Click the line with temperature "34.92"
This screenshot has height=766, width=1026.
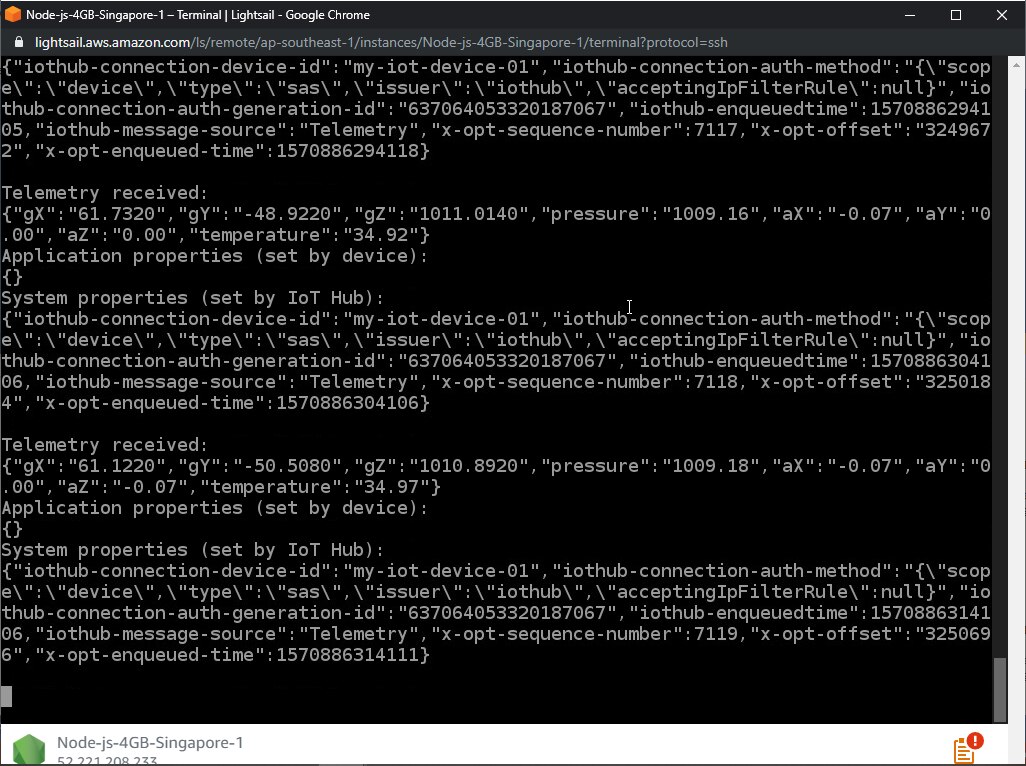click(215, 234)
